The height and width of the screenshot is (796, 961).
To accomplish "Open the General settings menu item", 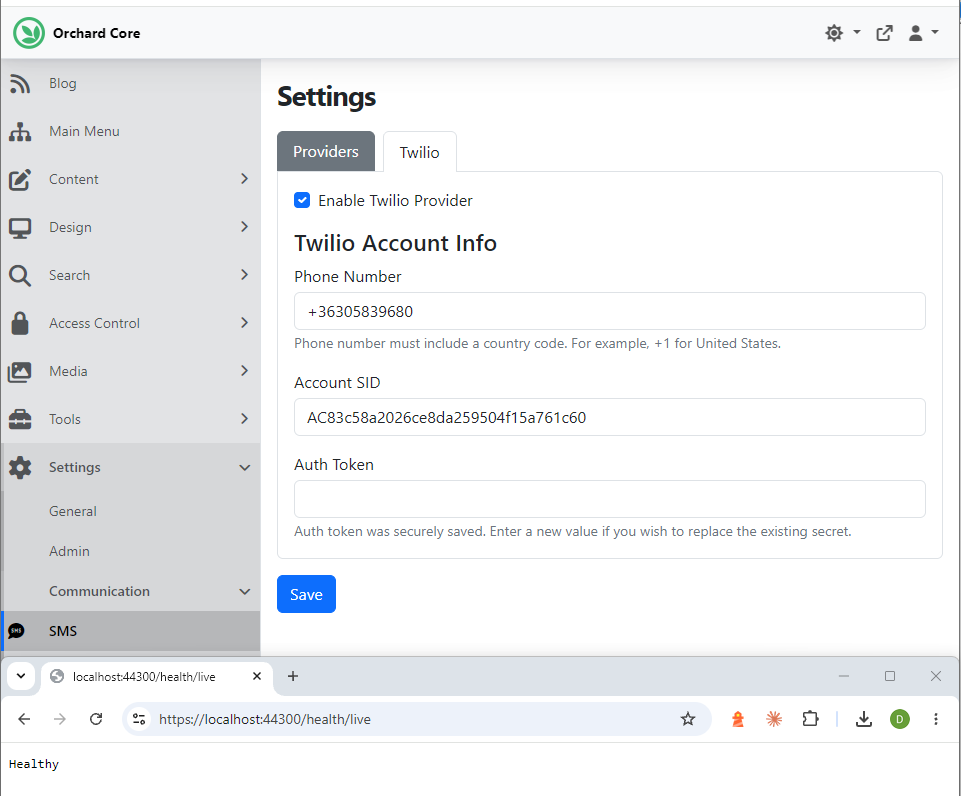I will [73, 511].
